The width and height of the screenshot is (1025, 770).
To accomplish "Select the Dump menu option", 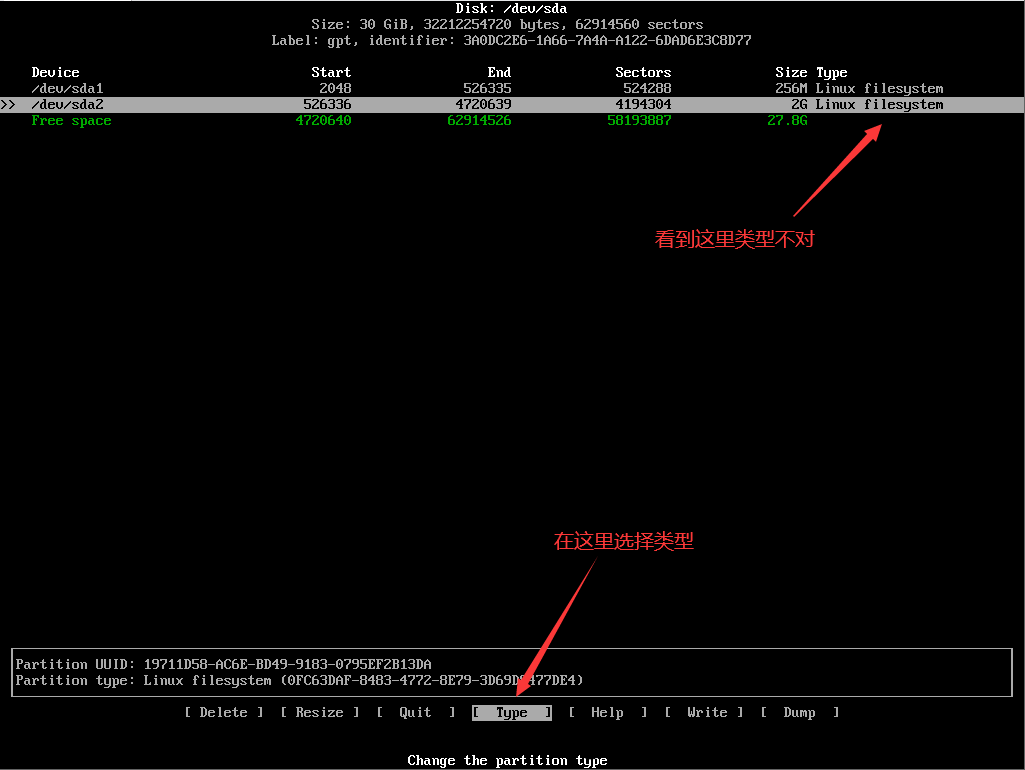I will coord(799,712).
